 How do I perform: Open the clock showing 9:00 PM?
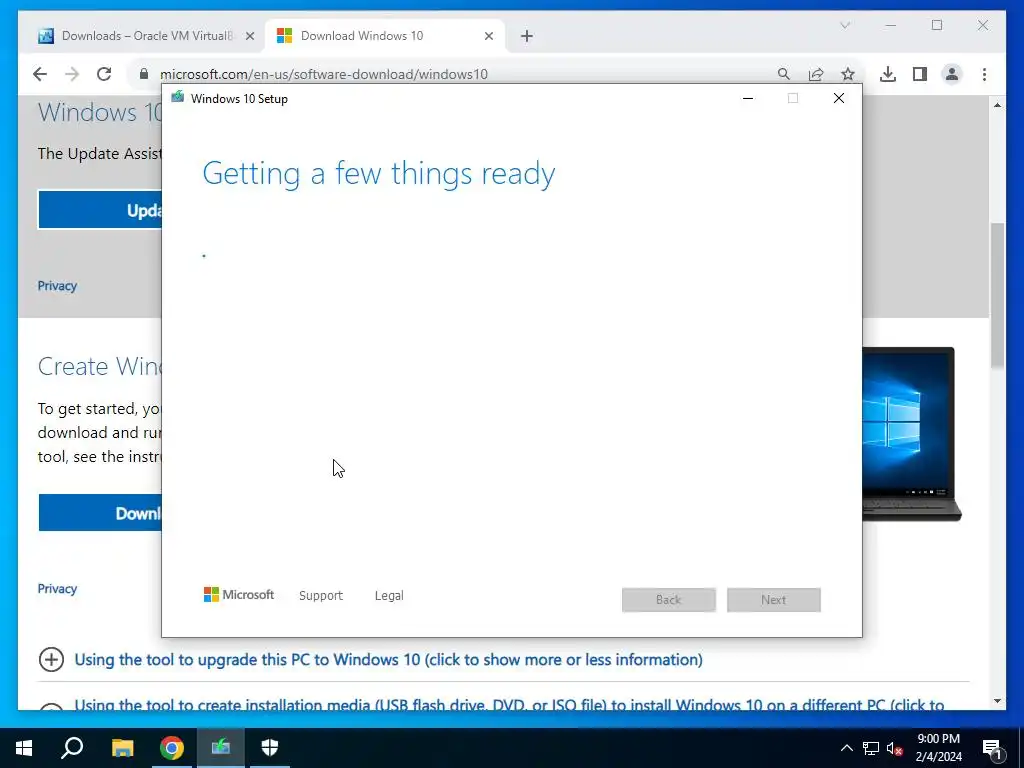pos(938,748)
